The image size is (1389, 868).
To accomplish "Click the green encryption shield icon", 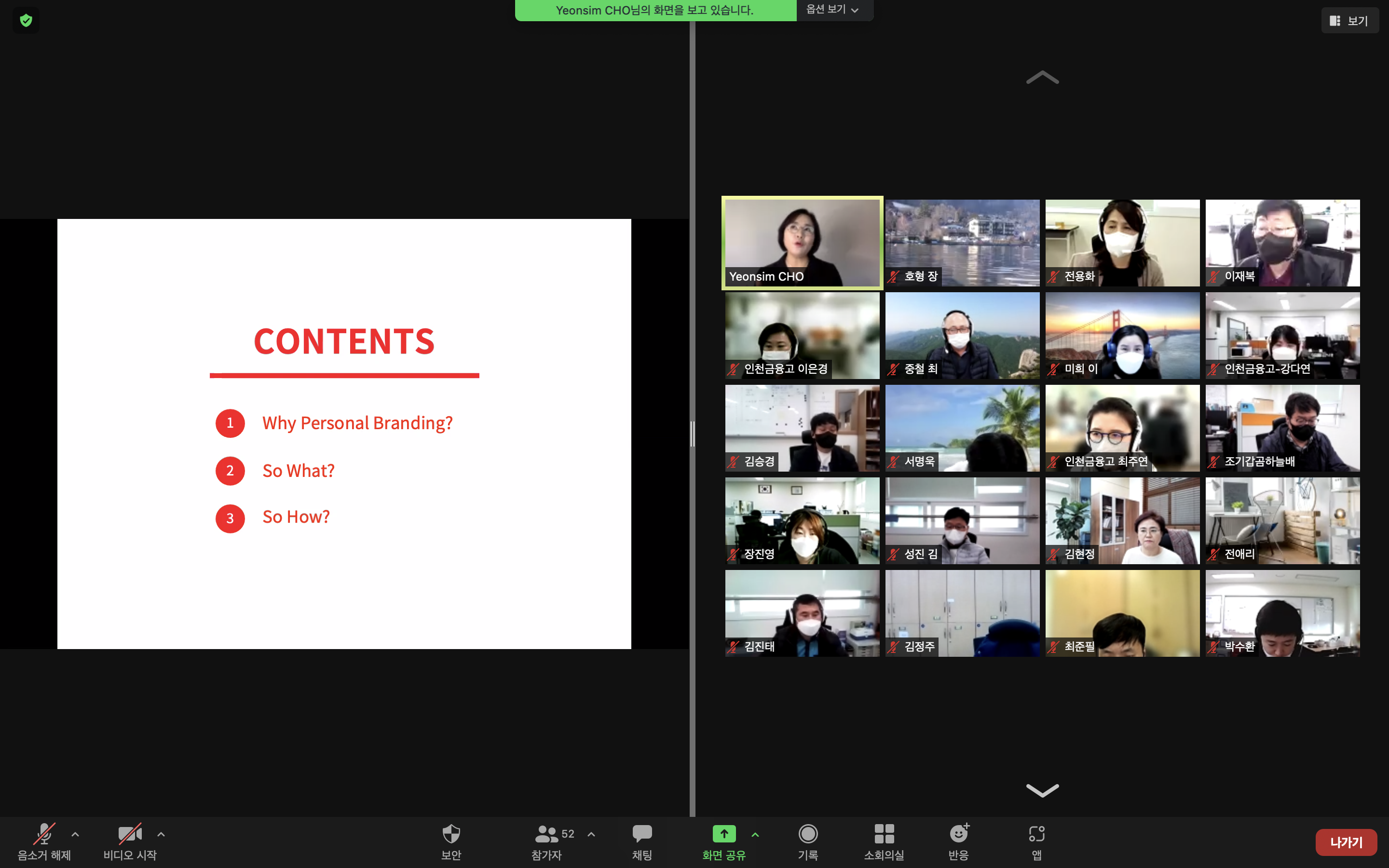I will (x=26, y=21).
